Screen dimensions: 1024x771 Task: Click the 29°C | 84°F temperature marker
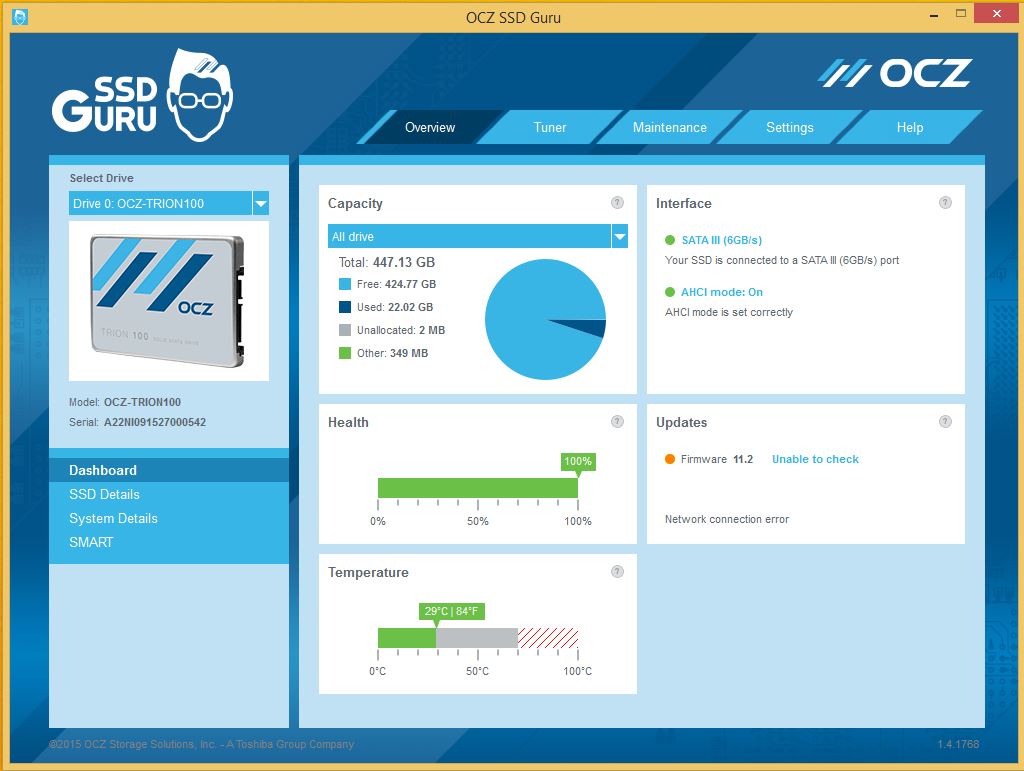pos(451,611)
